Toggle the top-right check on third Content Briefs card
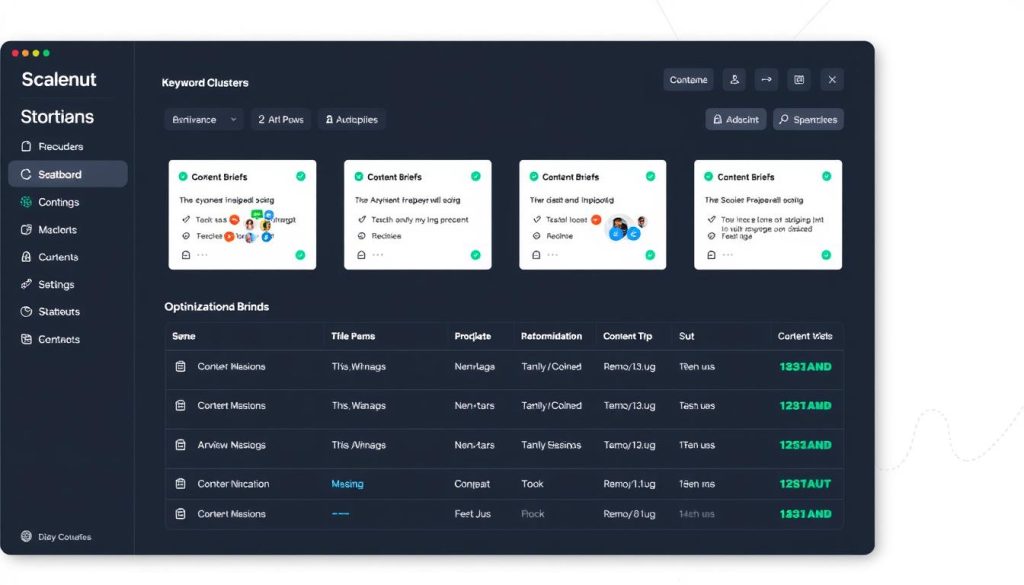Screen dimensions: 1024x585 [x=651, y=176]
